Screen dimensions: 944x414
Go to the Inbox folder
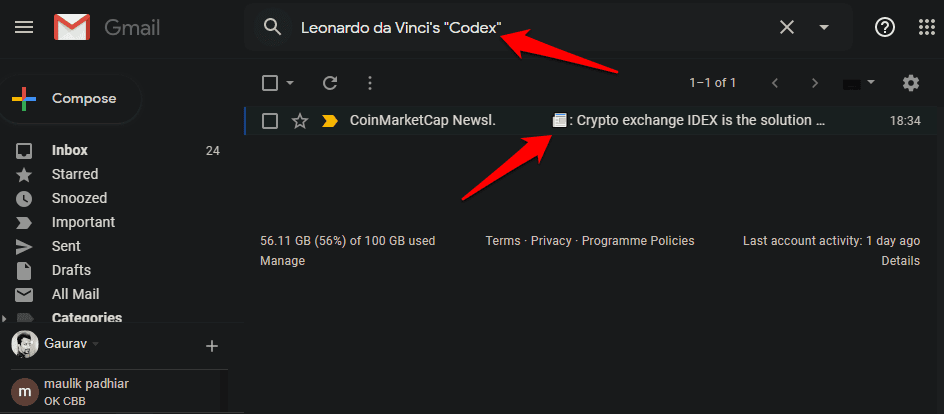click(70, 150)
